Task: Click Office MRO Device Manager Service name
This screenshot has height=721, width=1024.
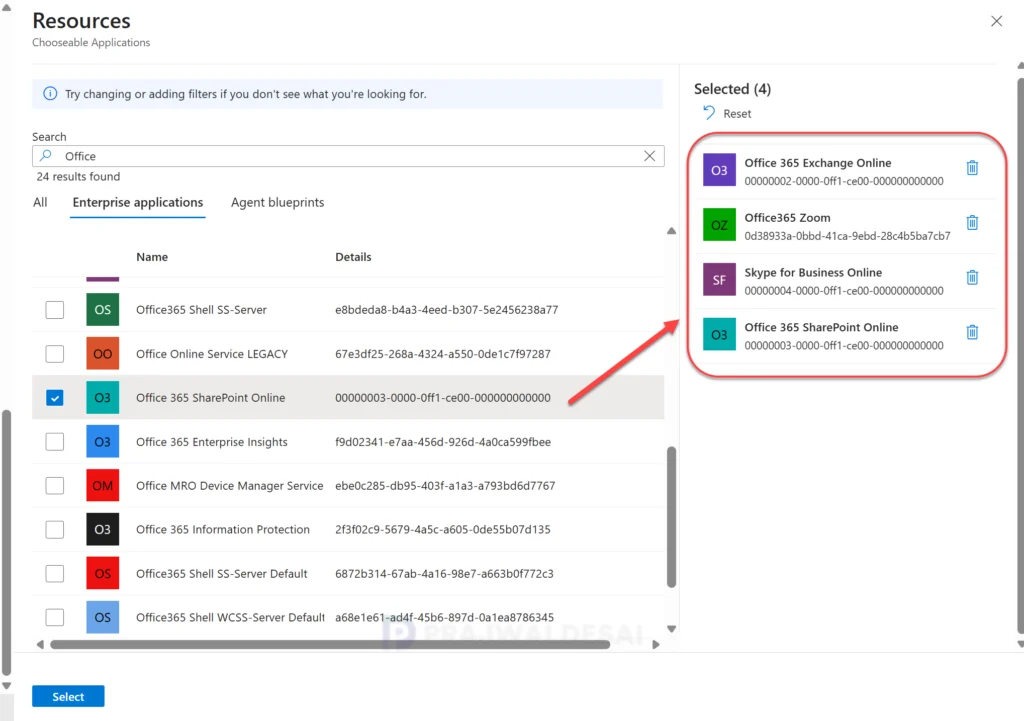Action: (x=229, y=486)
